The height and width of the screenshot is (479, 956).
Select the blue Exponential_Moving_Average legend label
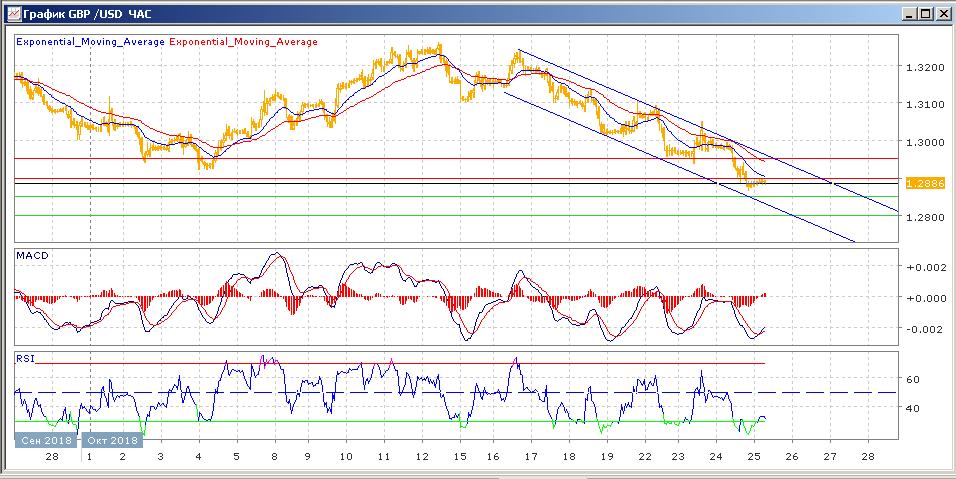[90, 42]
